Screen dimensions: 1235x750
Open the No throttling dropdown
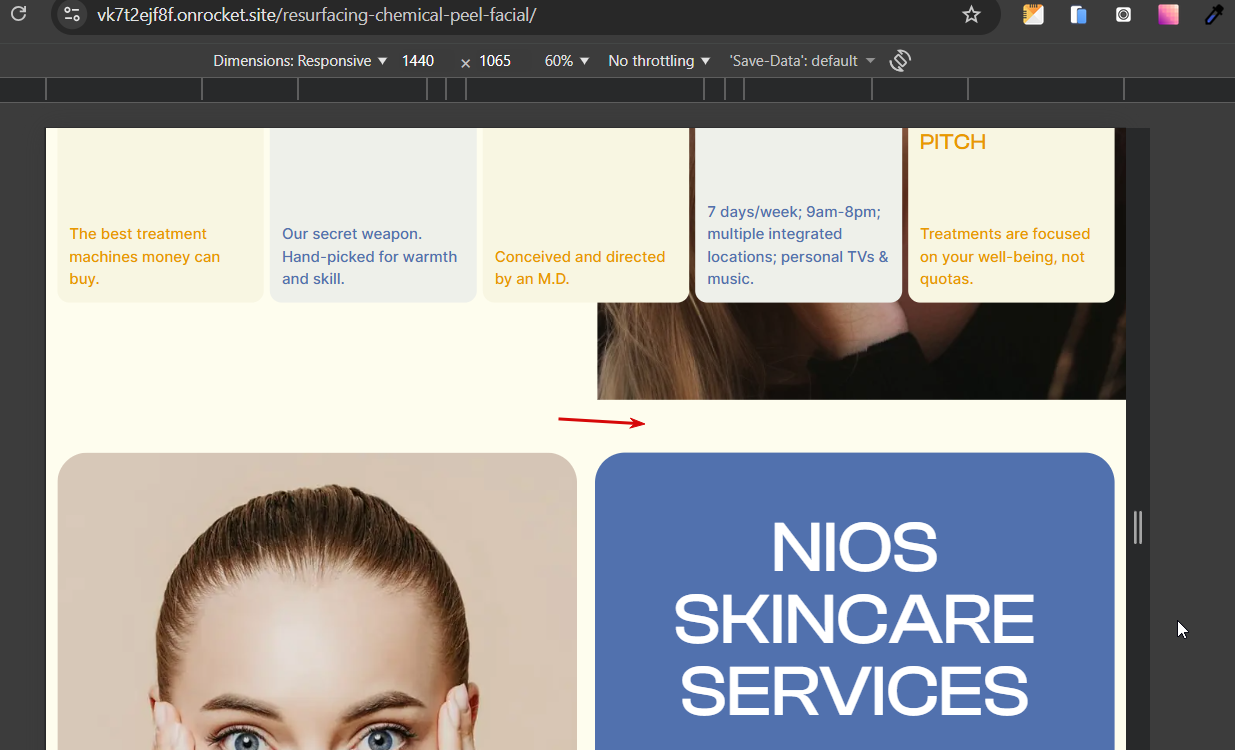click(659, 61)
